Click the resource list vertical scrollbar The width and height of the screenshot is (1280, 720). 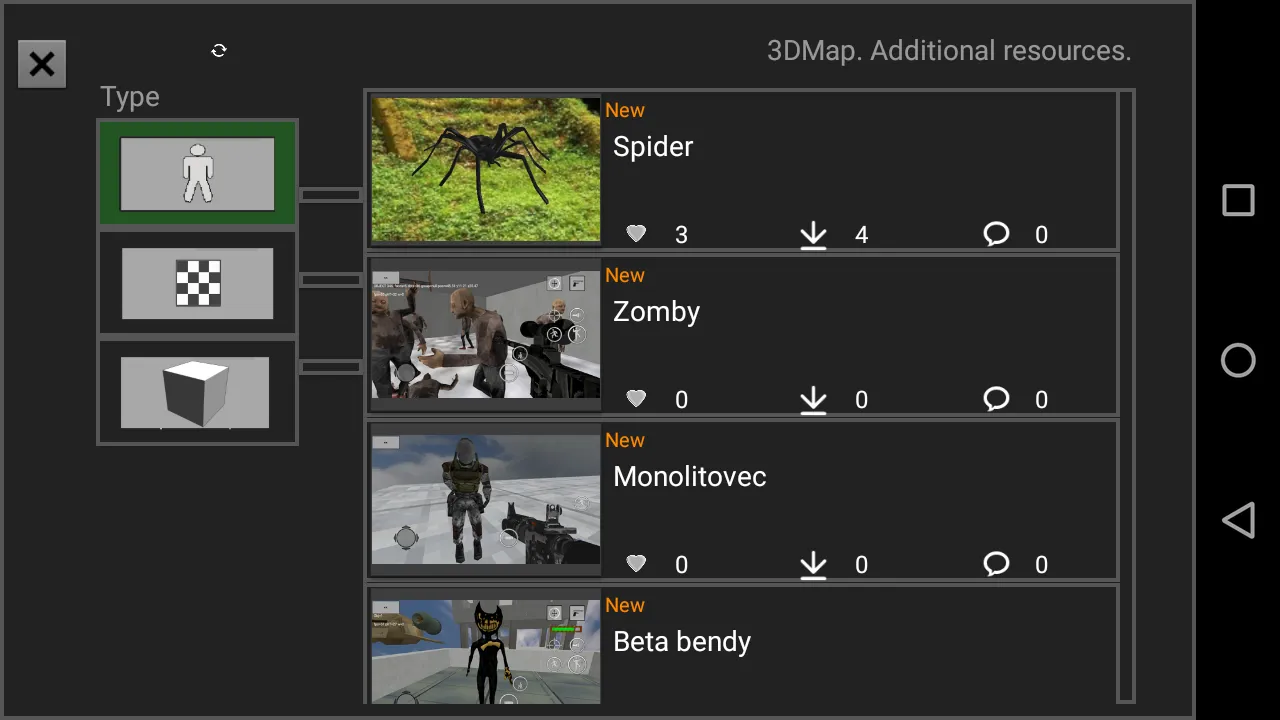point(1126,396)
